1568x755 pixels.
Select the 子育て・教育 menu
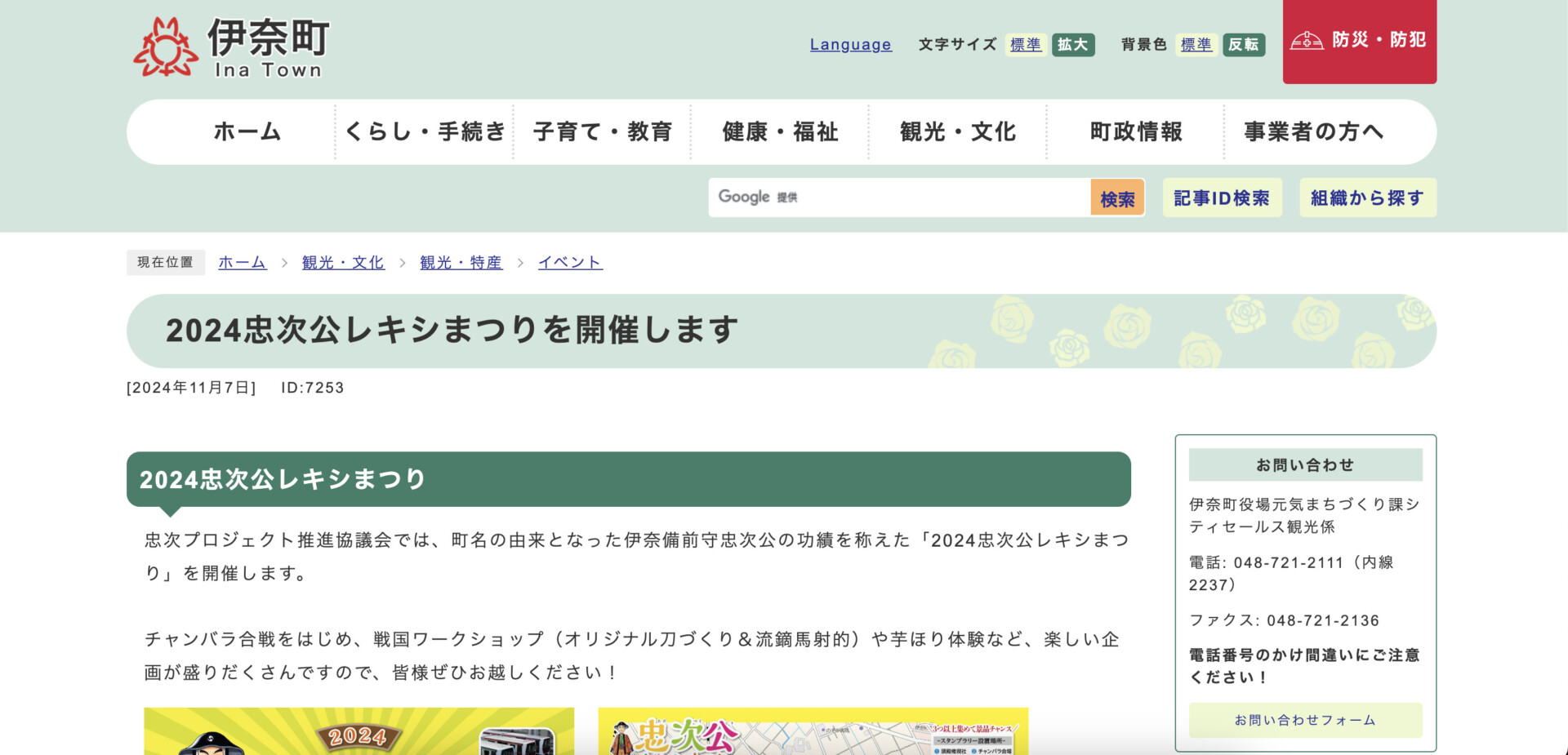603,132
